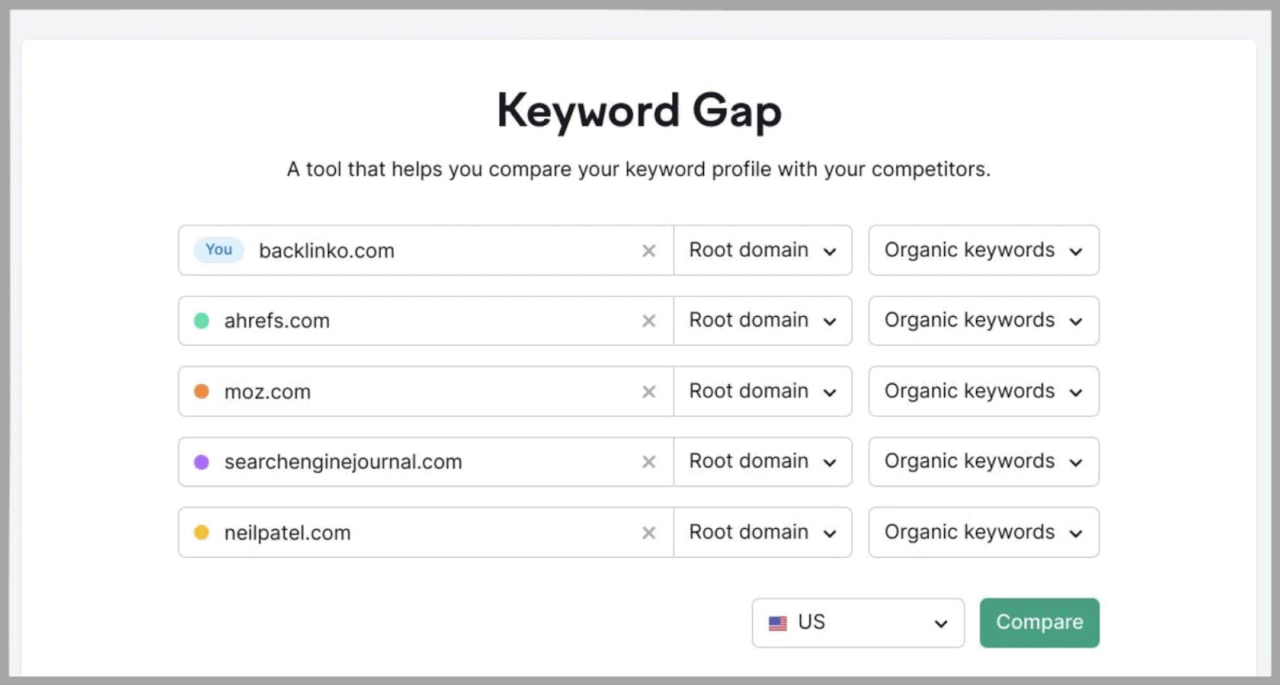Open the US country selector dropdown
1280x685 pixels.
(858, 623)
